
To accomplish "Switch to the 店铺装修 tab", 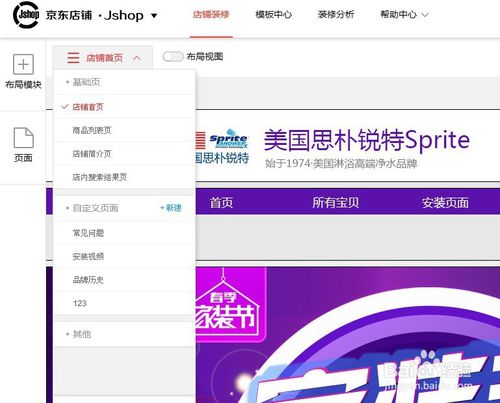I will [211, 15].
